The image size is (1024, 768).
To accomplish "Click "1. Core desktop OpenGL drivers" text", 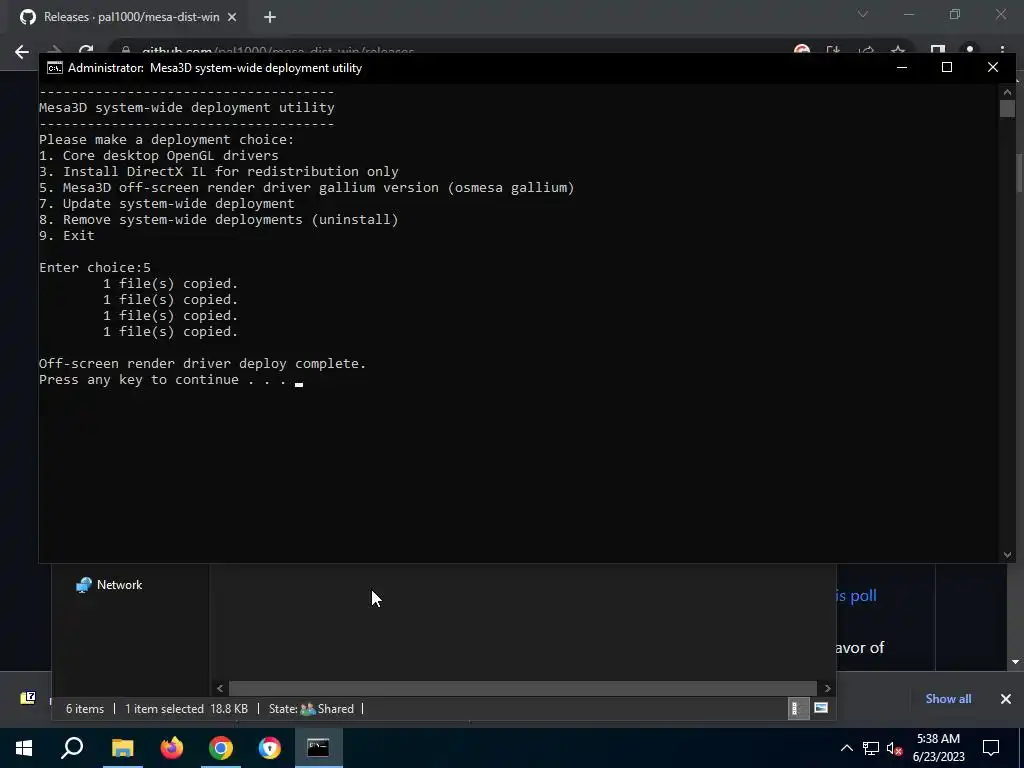I will click(x=159, y=155).
